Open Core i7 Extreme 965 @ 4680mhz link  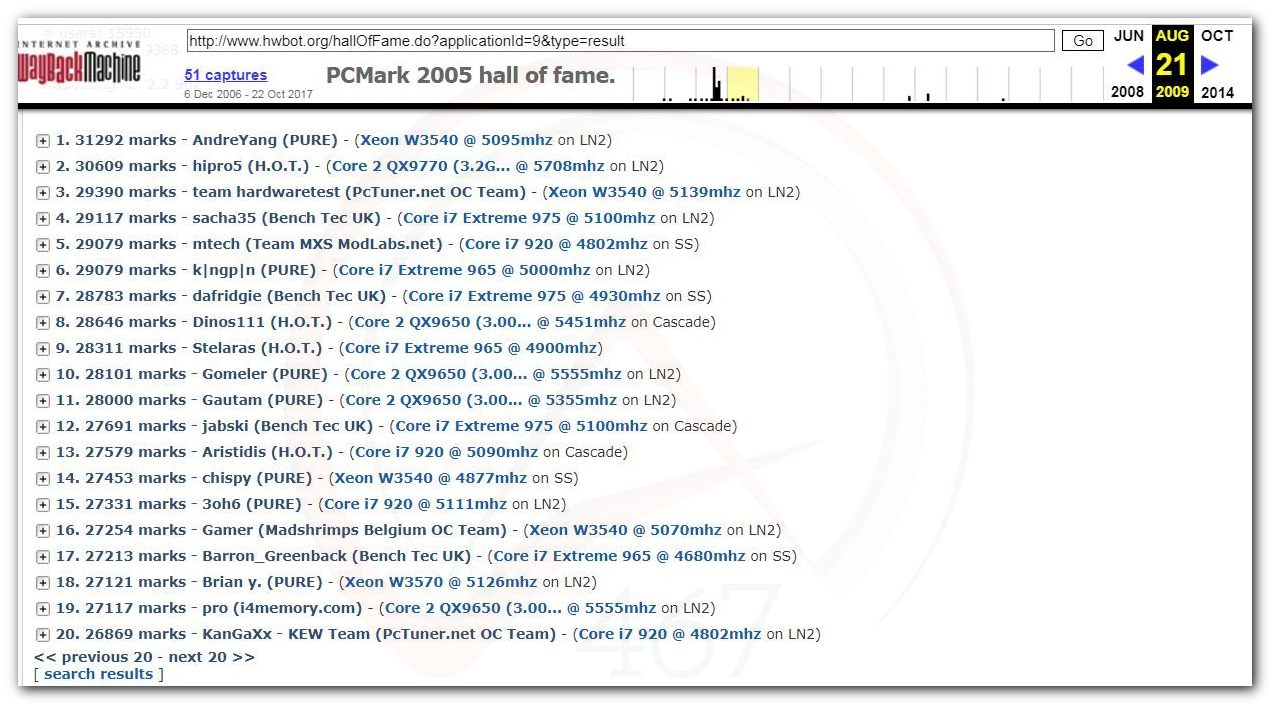click(619, 556)
